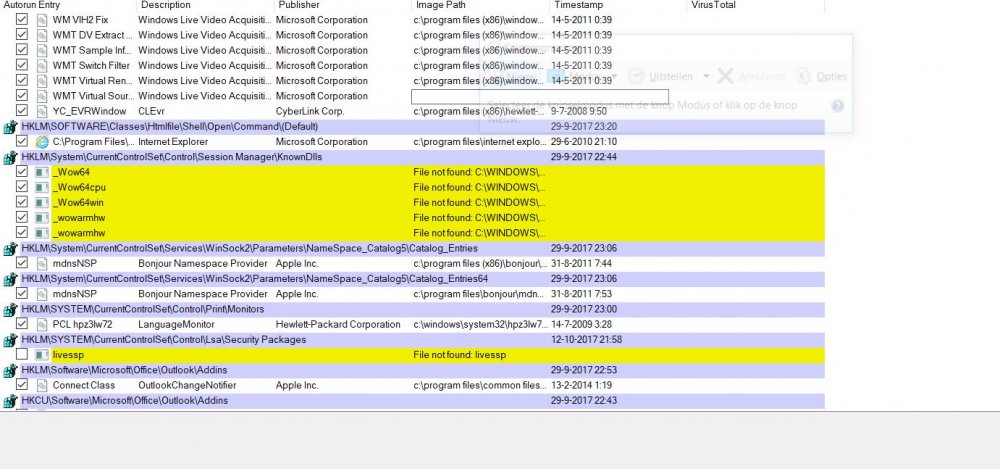This screenshot has height=469, width=1000.
Task: Click the registry icon beside the Htmlfile\Shell\Open\Command key
Action: [x=10, y=127]
